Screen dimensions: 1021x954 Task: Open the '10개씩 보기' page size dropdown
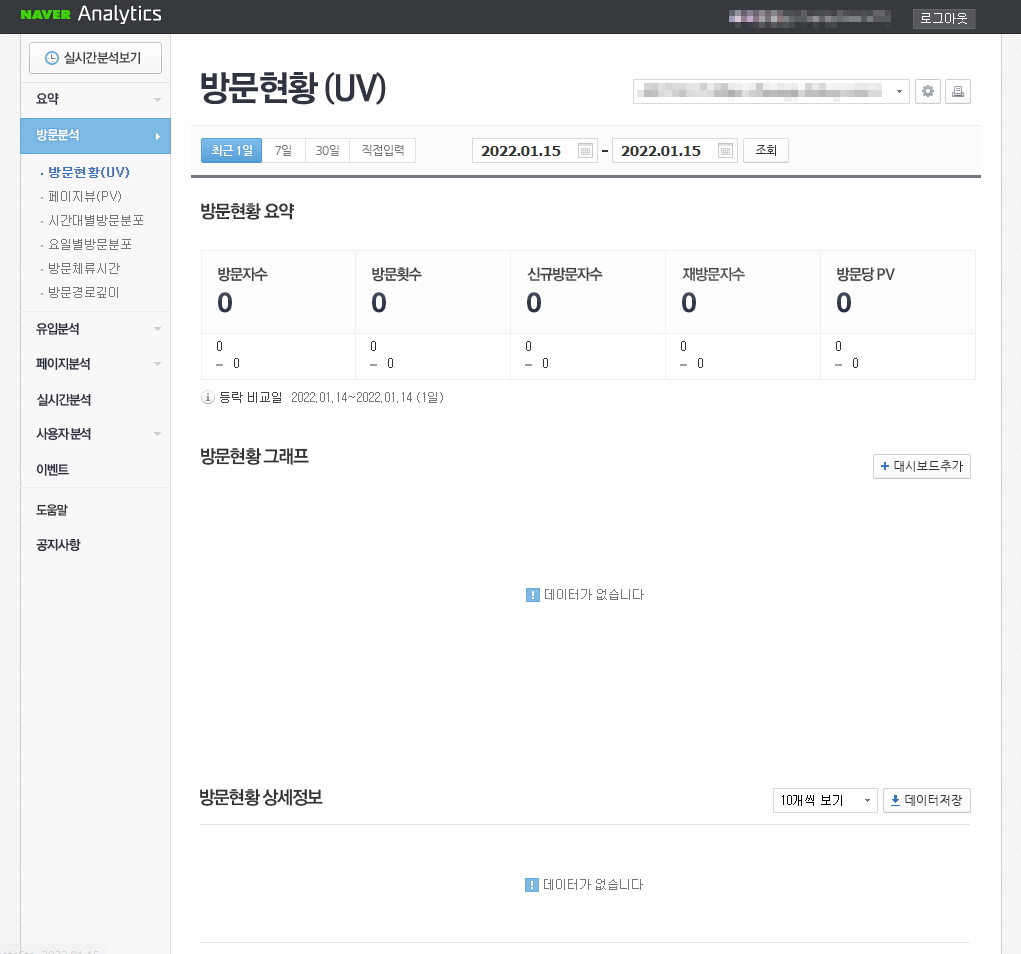coord(824,800)
